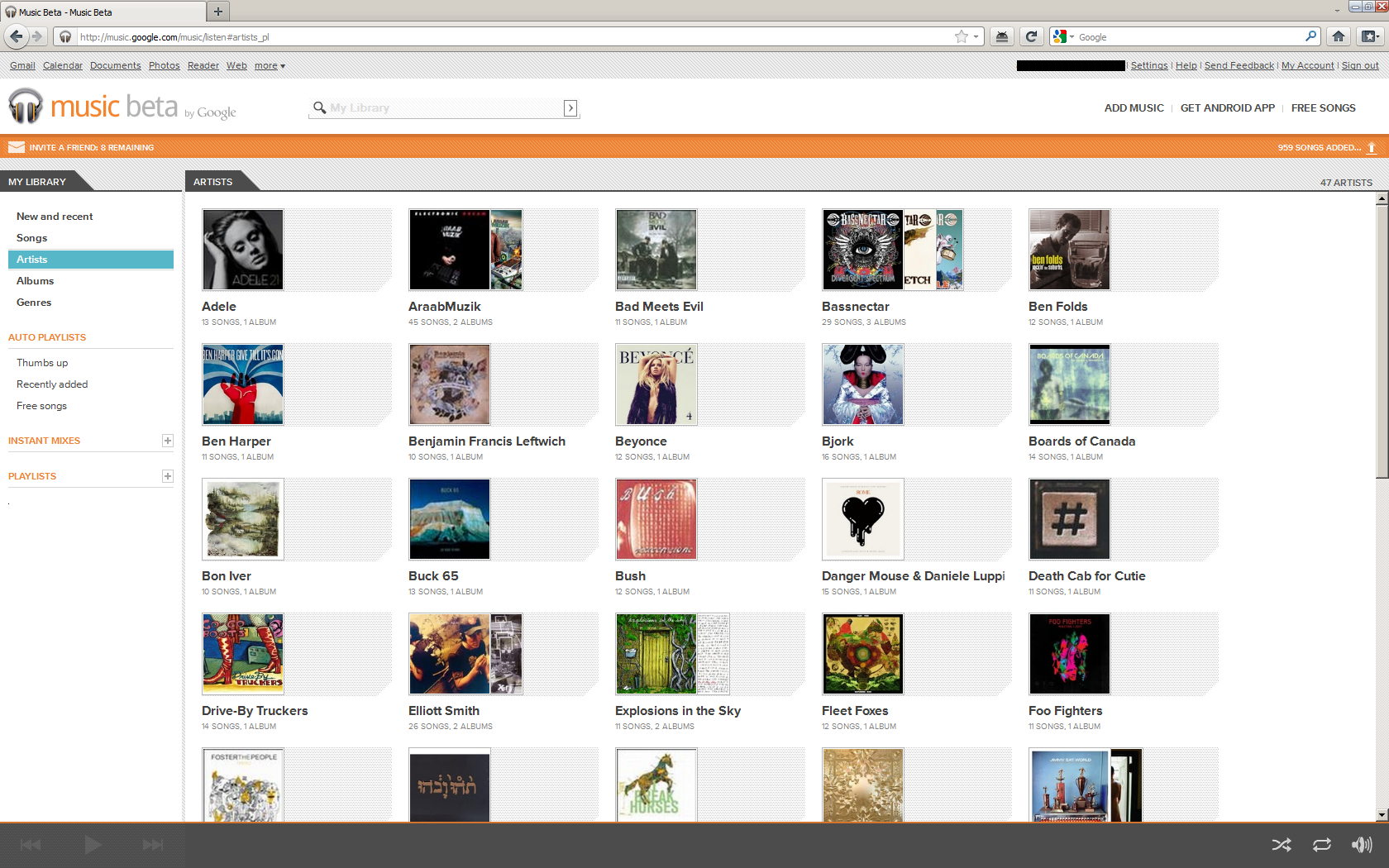The height and width of the screenshot is (868, 1389).
Task: Toggle repeat playback
Action: (1322, 845)
